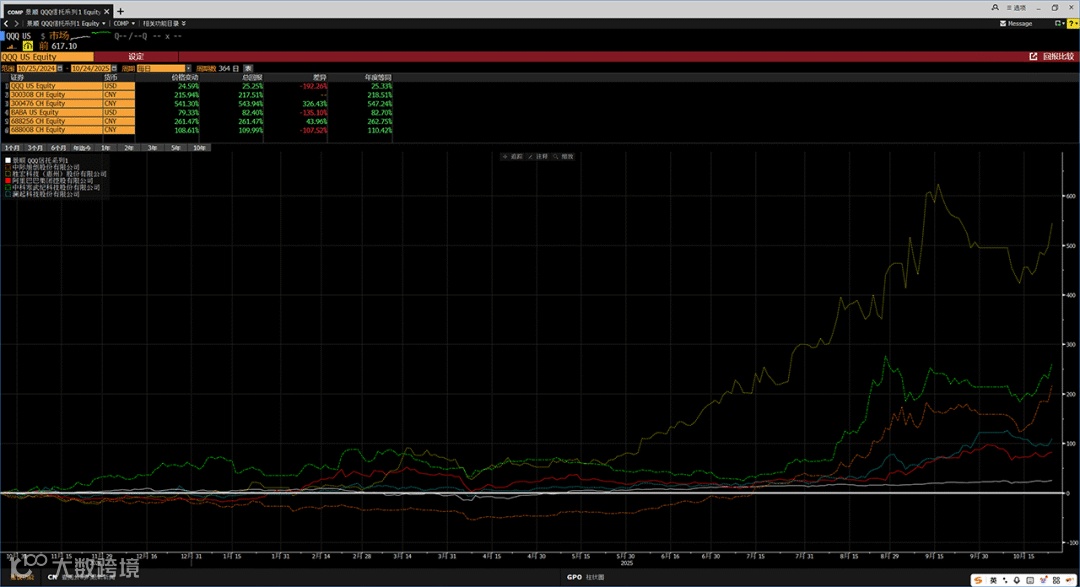Select the 1年 range tab

106,147
